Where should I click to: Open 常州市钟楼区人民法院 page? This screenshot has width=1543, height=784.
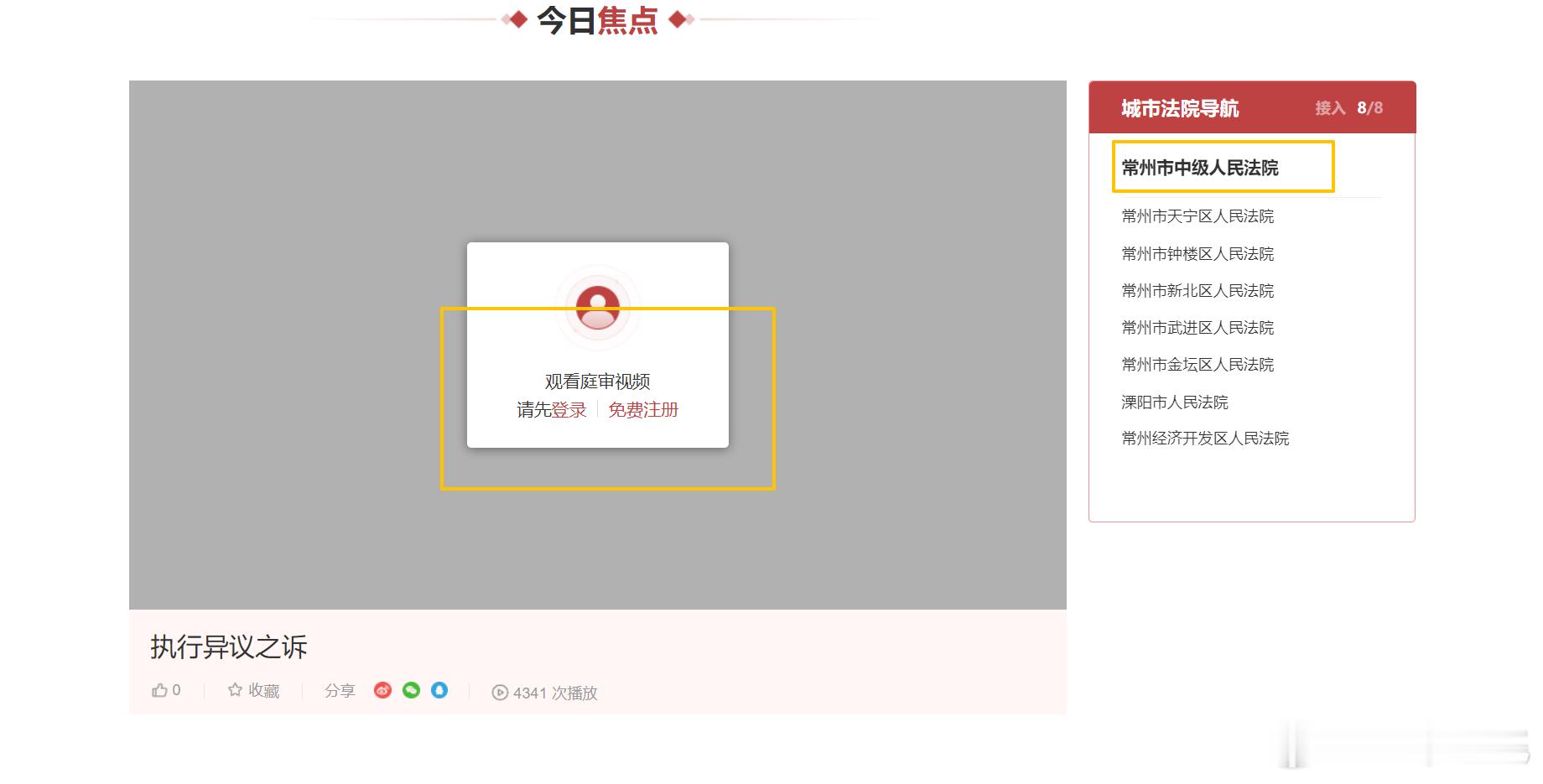[1197, 253]
